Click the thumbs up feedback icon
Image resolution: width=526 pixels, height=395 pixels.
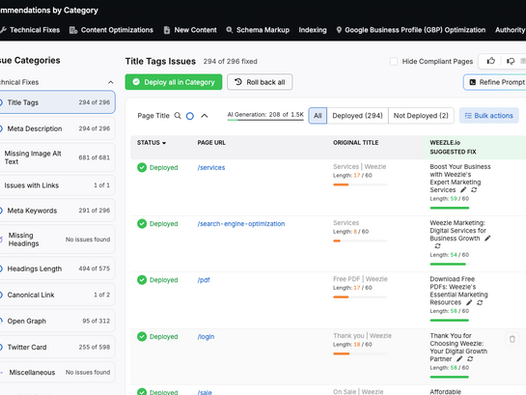click(491, 61)
